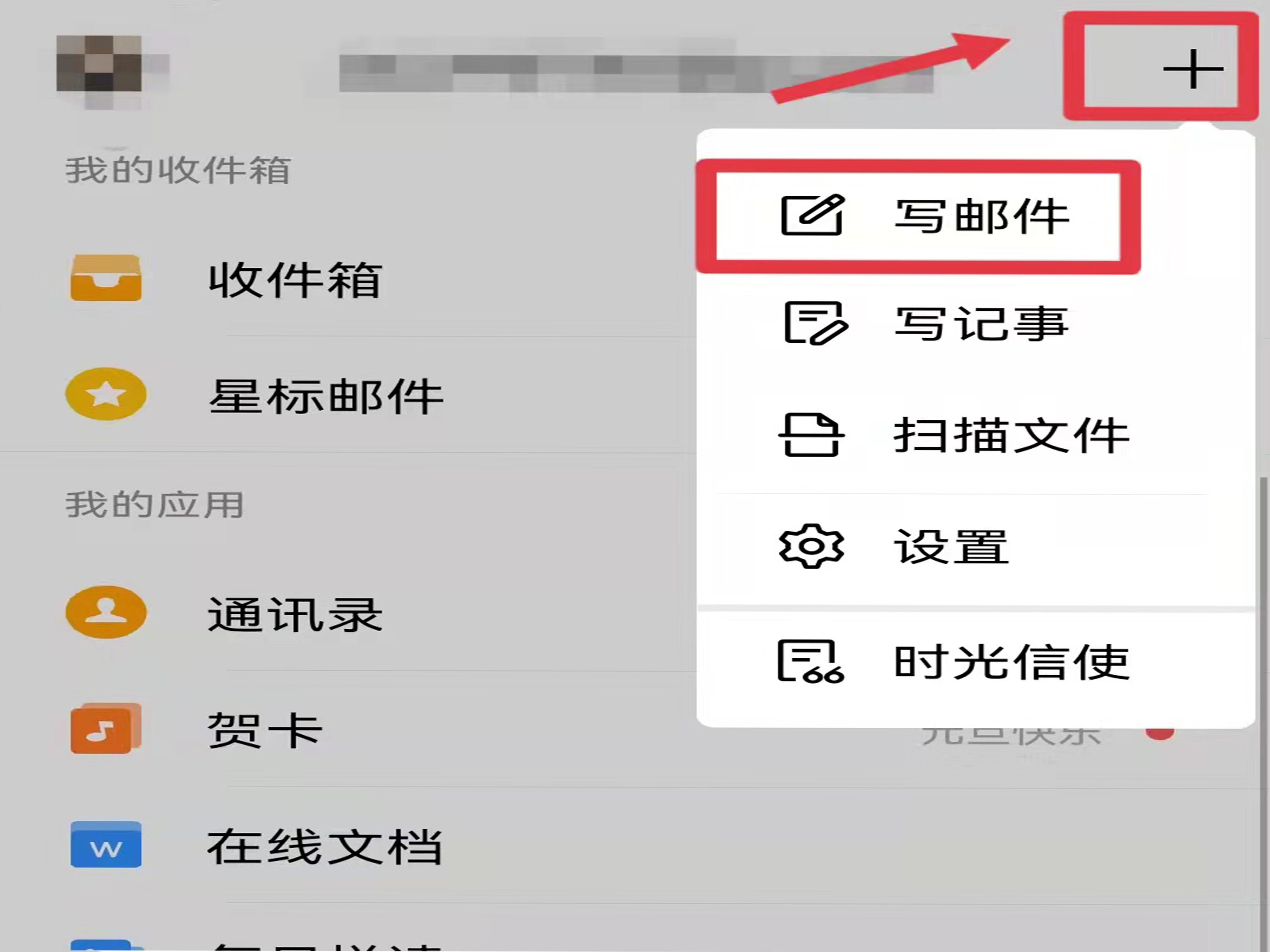Click the 时光信使 letter icon

point(810,662)
